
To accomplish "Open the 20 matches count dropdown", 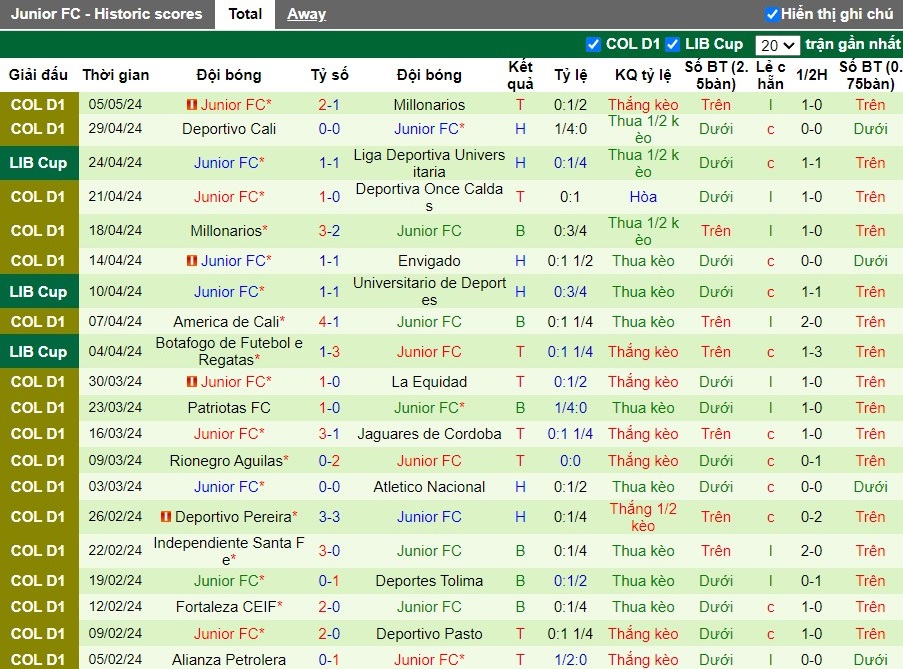I will 777,45.
